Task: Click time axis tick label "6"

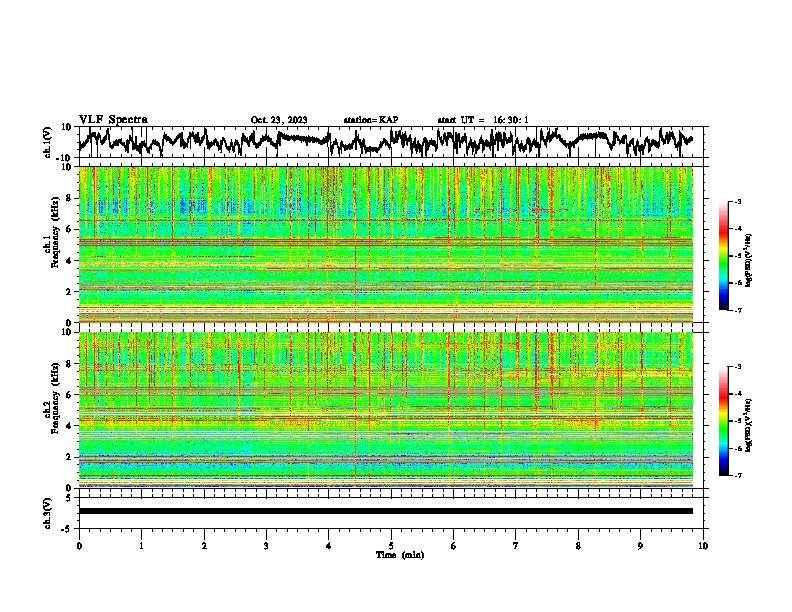Action: [454, 546]
